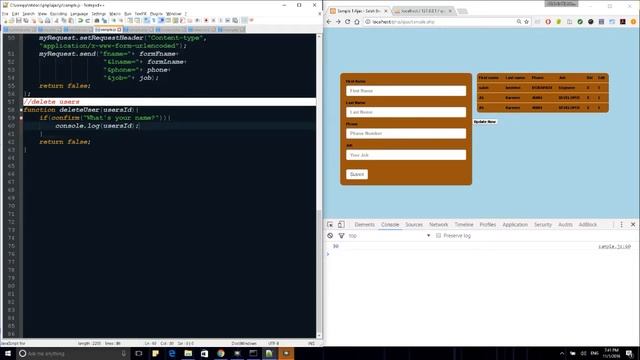
Task: Bookmark the page with the star icon
Action: tap(527, 22)
